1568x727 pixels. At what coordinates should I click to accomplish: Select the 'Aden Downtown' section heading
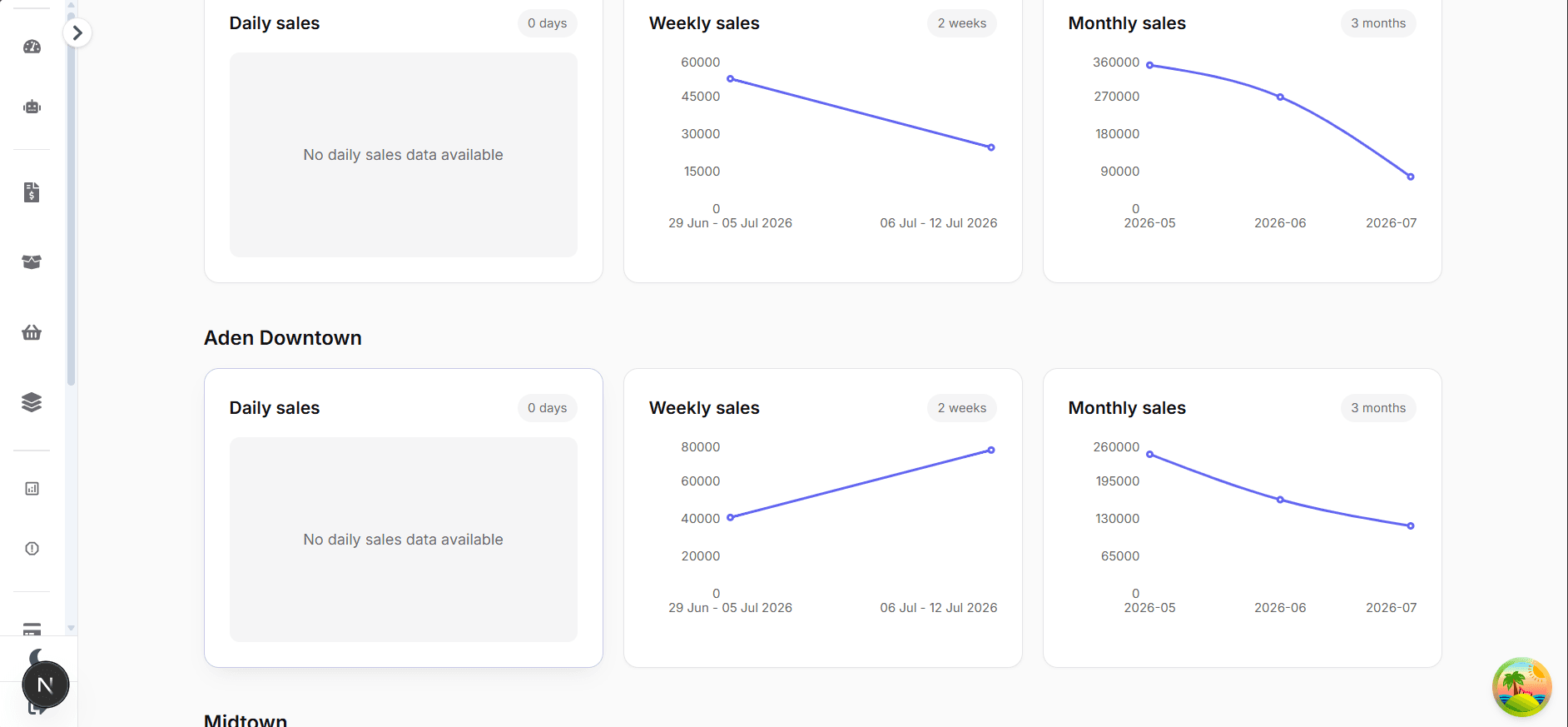coord(283,338)
